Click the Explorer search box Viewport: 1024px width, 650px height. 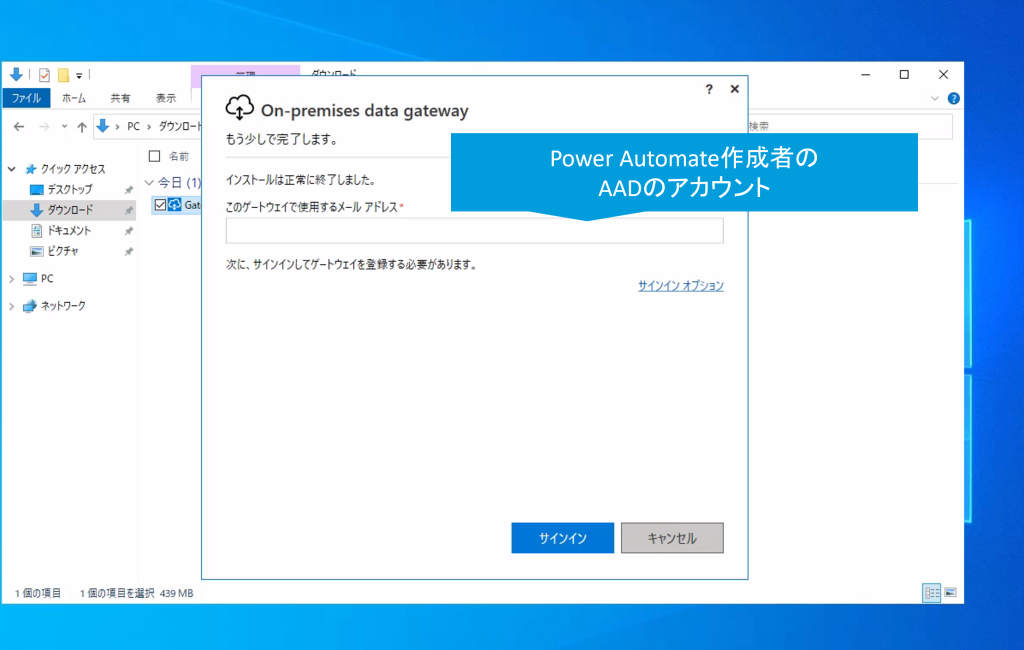tap(849, 126)
